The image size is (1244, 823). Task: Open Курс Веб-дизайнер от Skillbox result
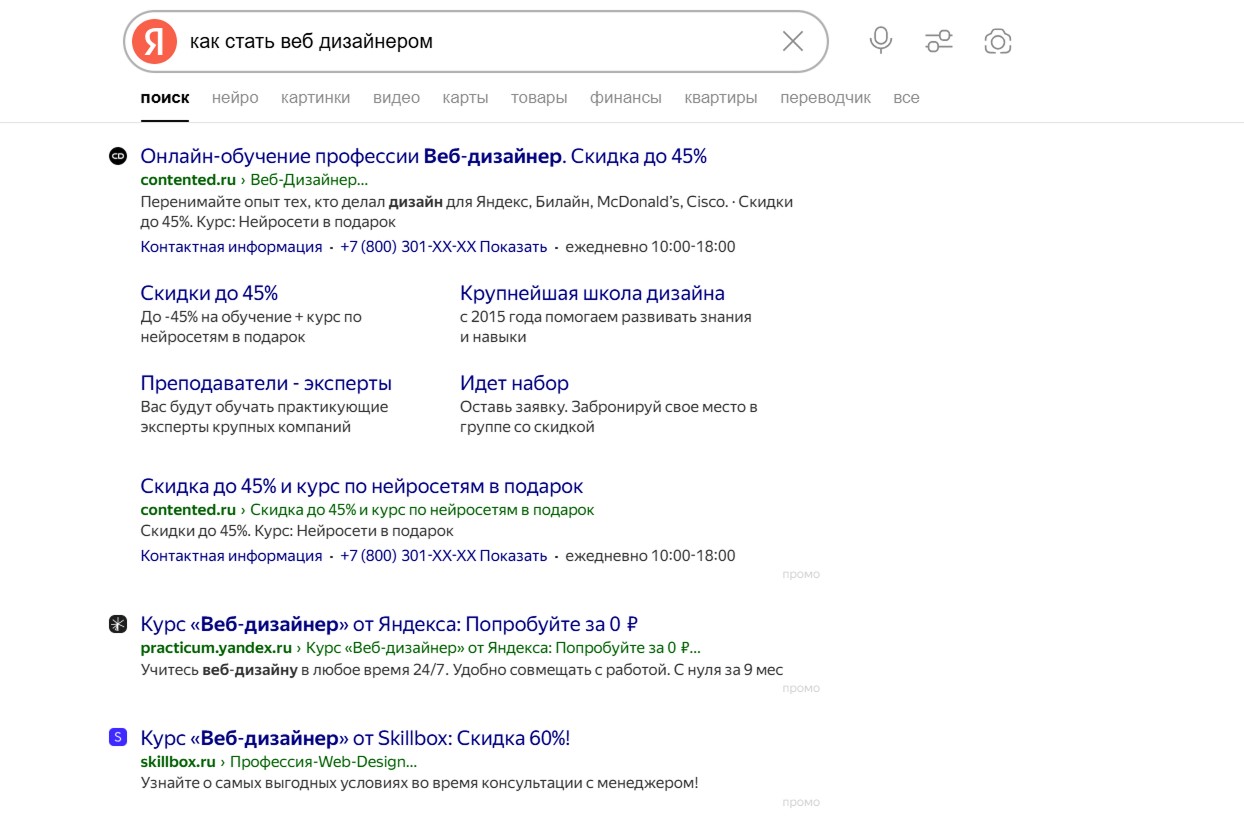(355, 738)
